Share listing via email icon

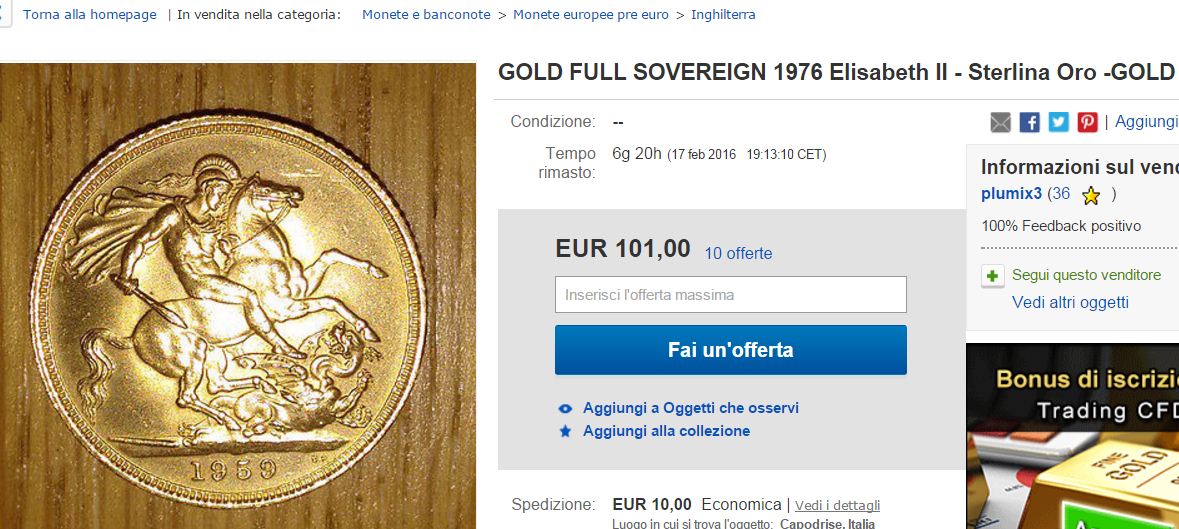coord(1000,122)
